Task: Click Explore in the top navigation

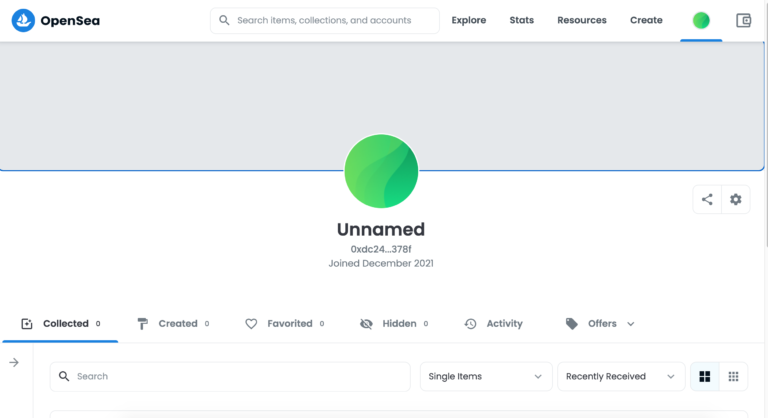Action: point(468,20)
